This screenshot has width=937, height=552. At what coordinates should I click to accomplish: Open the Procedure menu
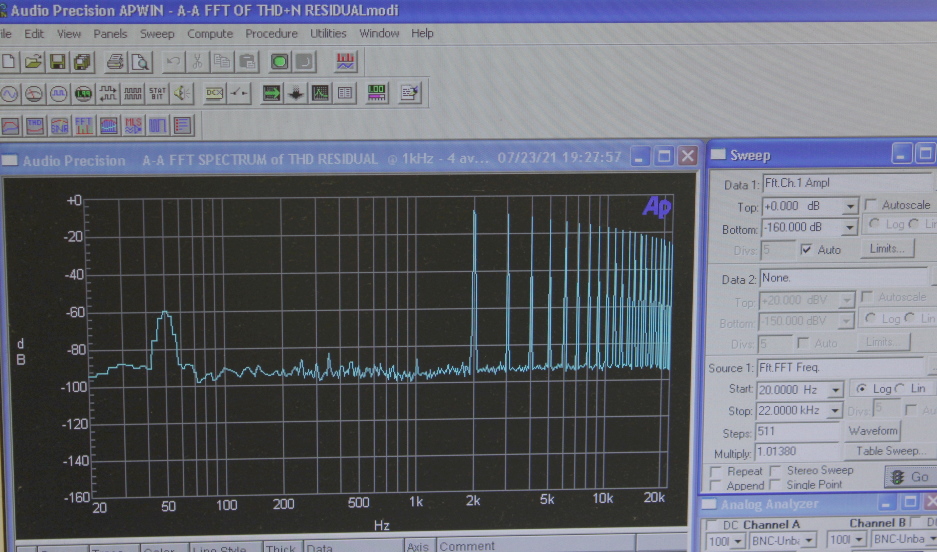tap(271, 33)
